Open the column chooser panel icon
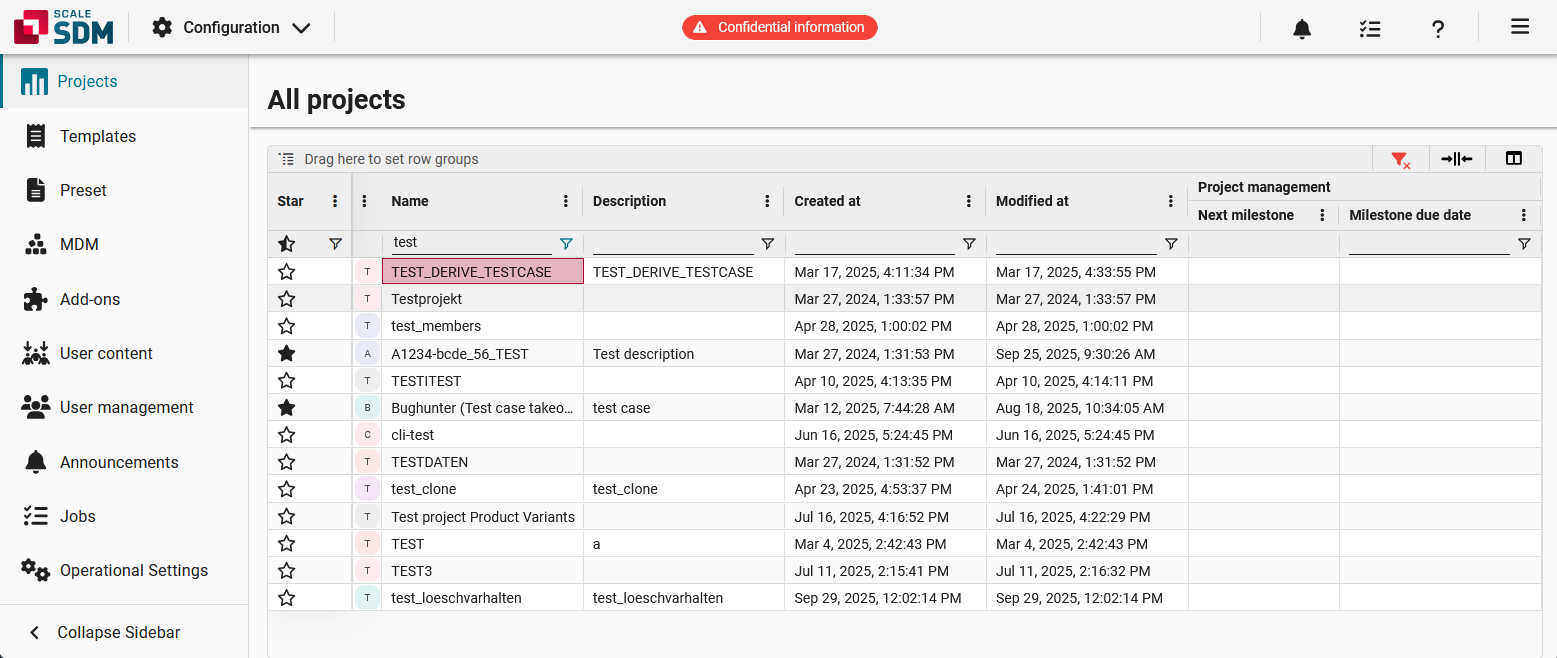 pos(1513,159)
